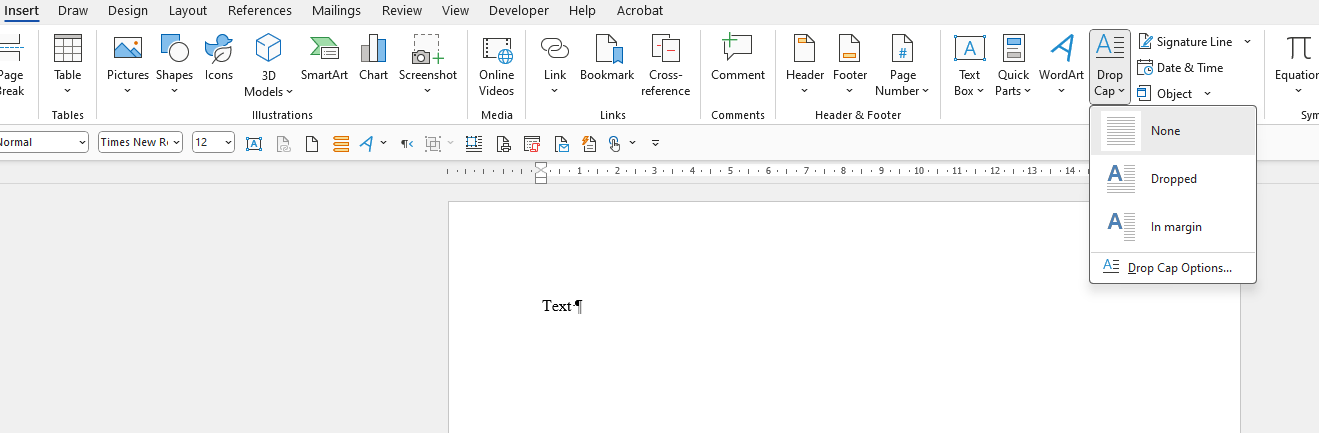This screenshot has width=1319, height=433.
Task: Open the Style dropdown showing Normal
Action: (x=42, y=142)
